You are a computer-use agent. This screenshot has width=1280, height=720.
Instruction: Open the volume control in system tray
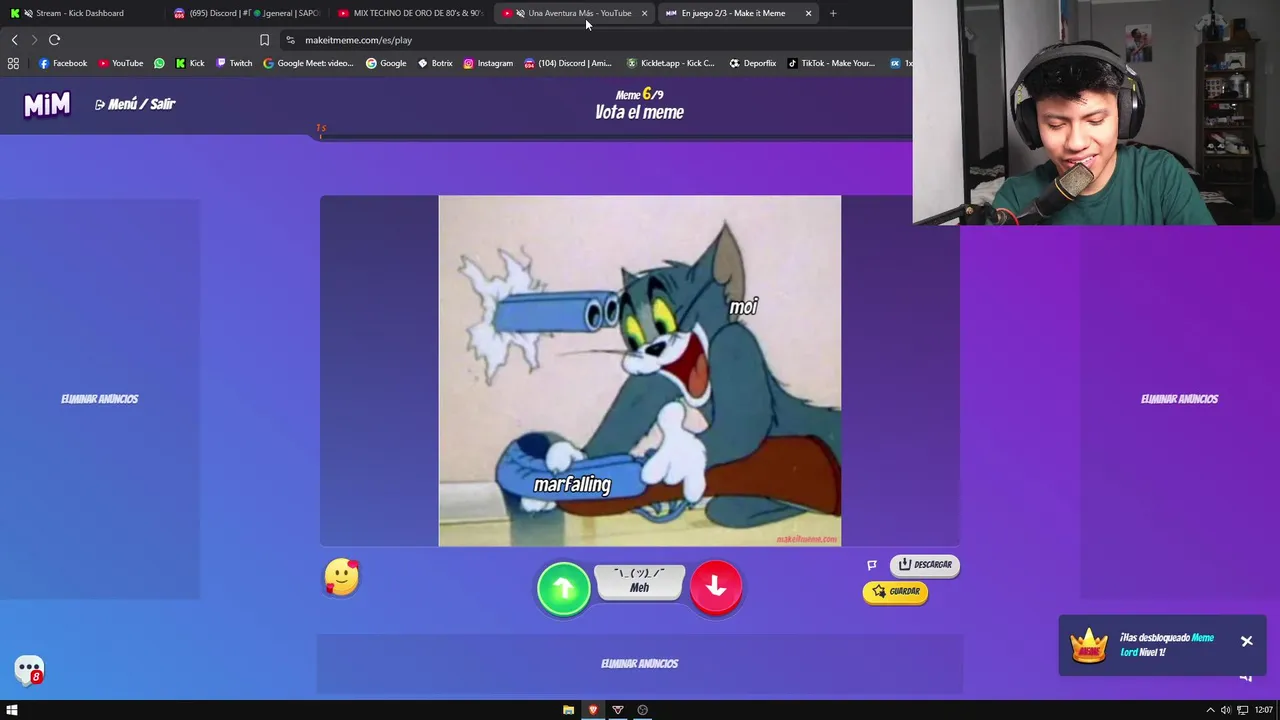coord(1226,710)
